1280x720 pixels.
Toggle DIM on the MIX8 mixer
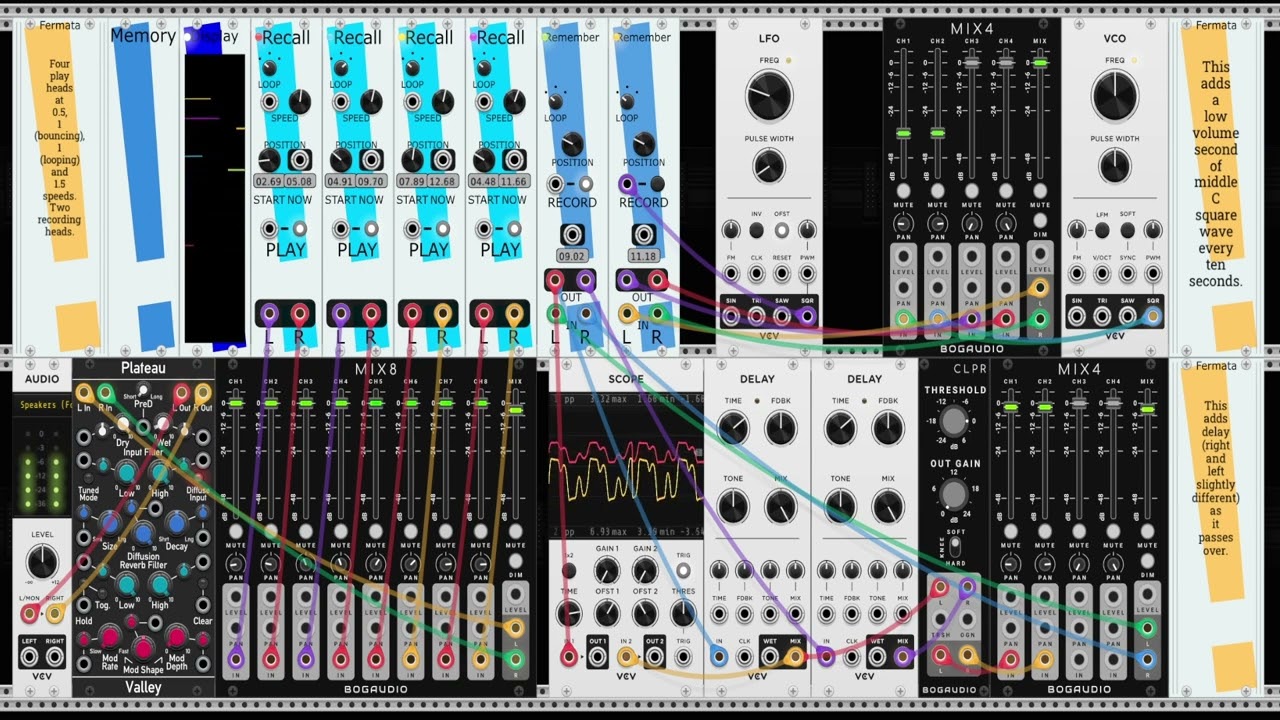click(516, 561)
